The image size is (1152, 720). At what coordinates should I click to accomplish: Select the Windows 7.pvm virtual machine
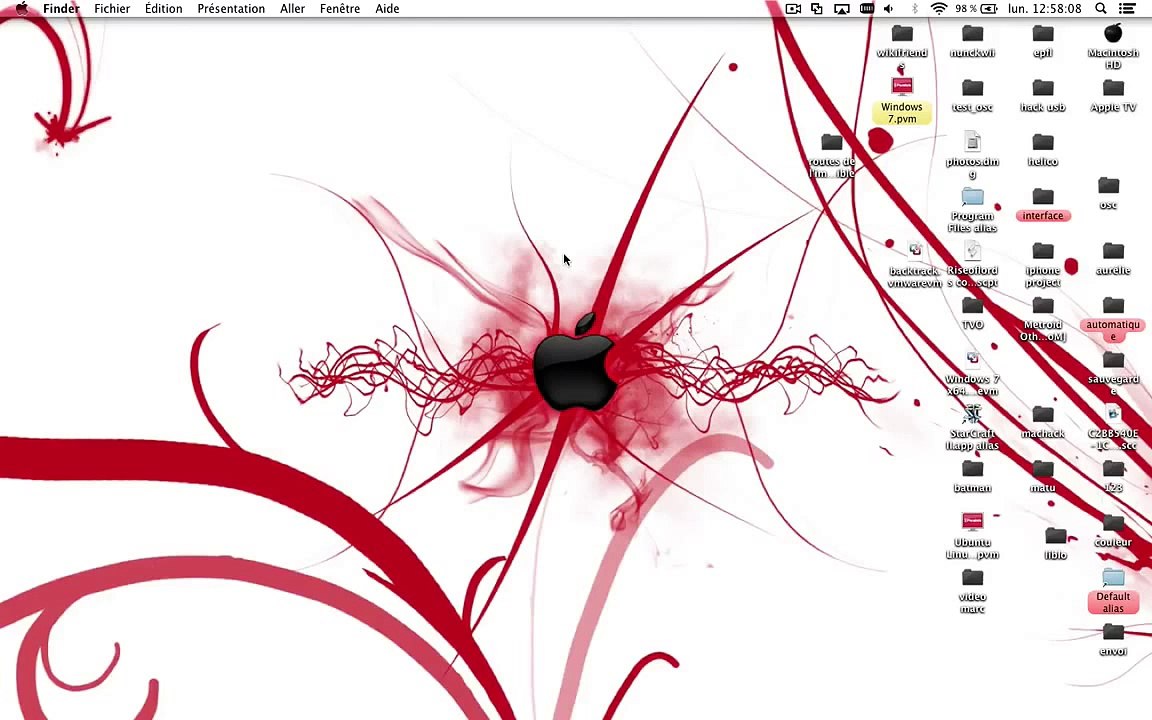click(902, 87)
